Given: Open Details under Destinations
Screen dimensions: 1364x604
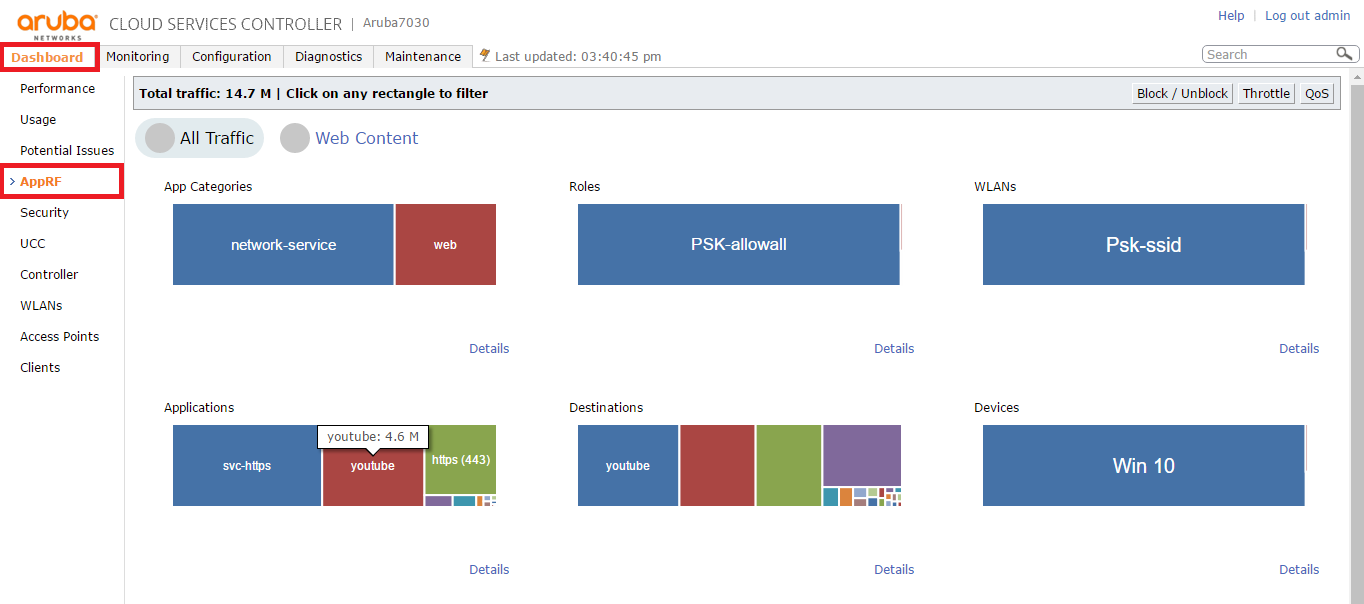Looking at the screenshot, I should click(894, 569).
